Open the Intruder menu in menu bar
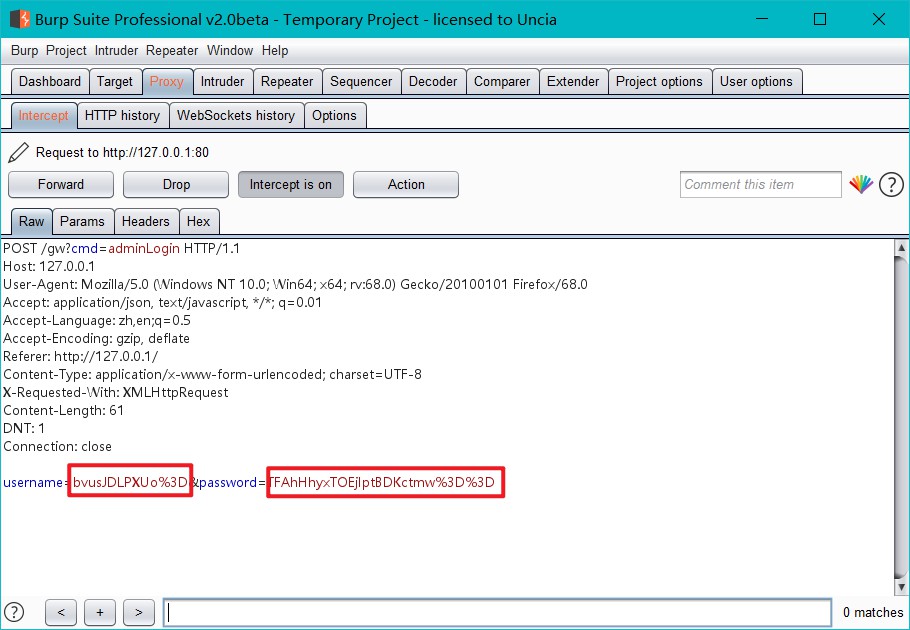 [117, 51]
